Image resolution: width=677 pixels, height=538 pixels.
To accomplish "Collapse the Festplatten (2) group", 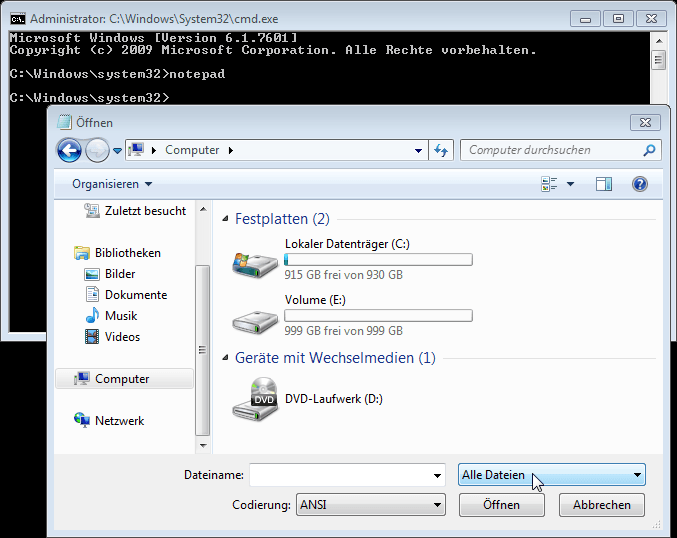I will (x=225, y=219).
